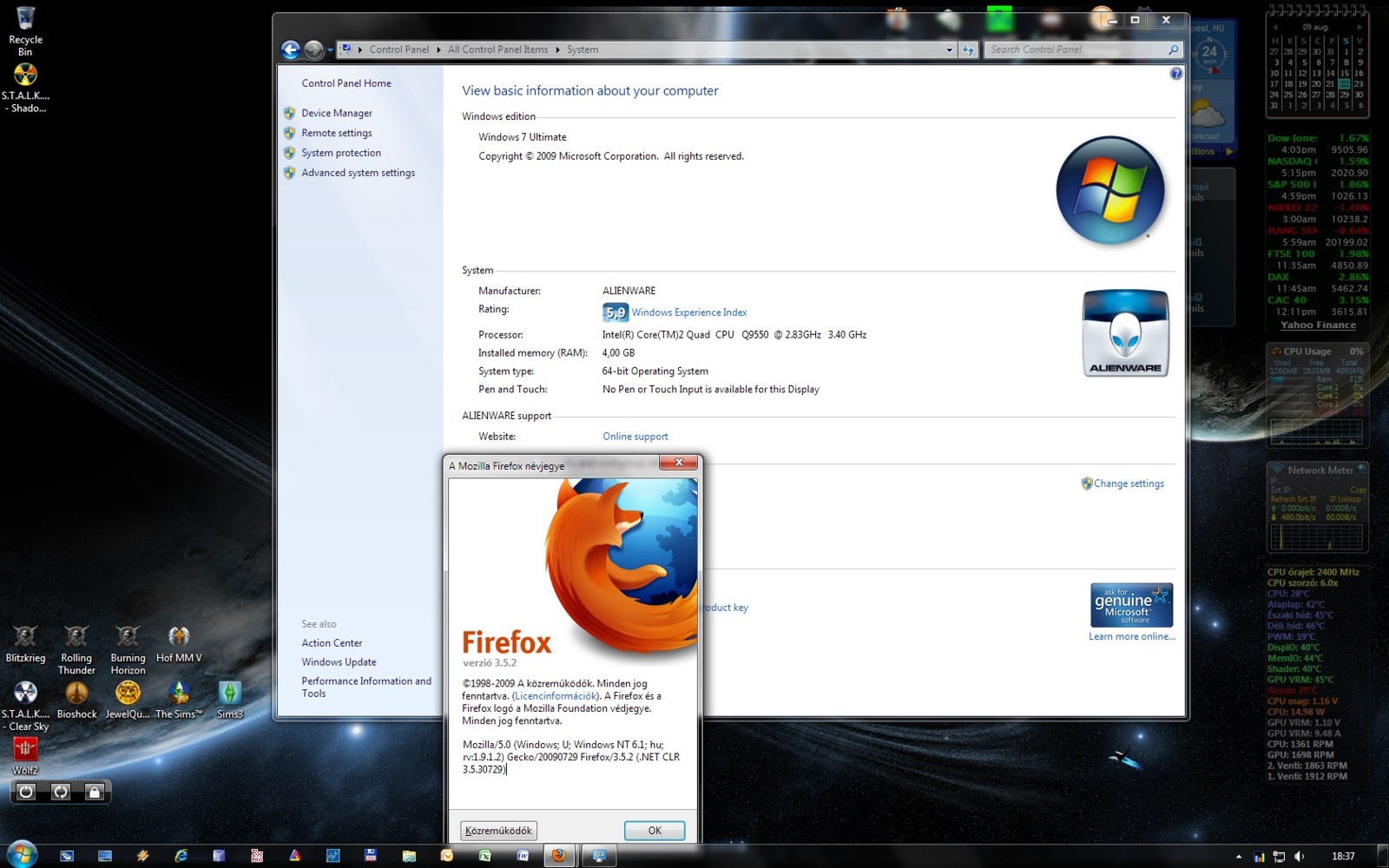Click Change settings link

1129,483
